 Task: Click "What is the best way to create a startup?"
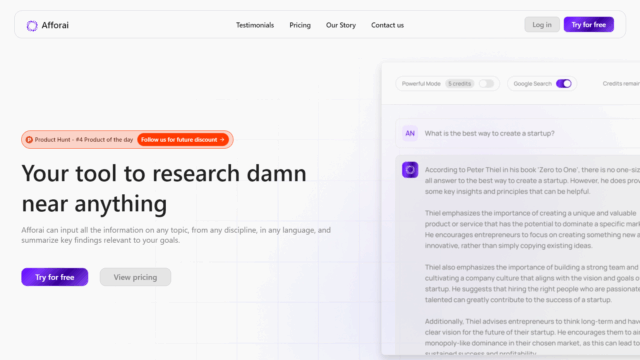pos(489,133)
